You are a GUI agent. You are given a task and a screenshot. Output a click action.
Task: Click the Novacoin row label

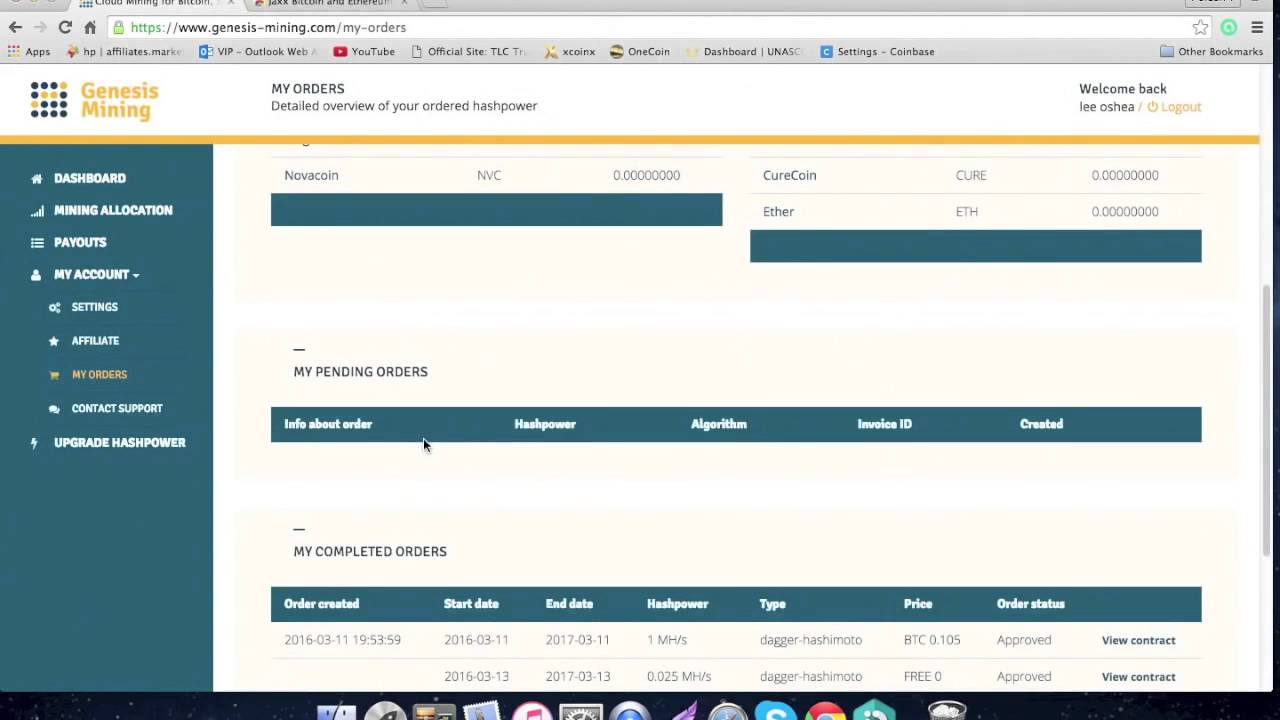311,175
